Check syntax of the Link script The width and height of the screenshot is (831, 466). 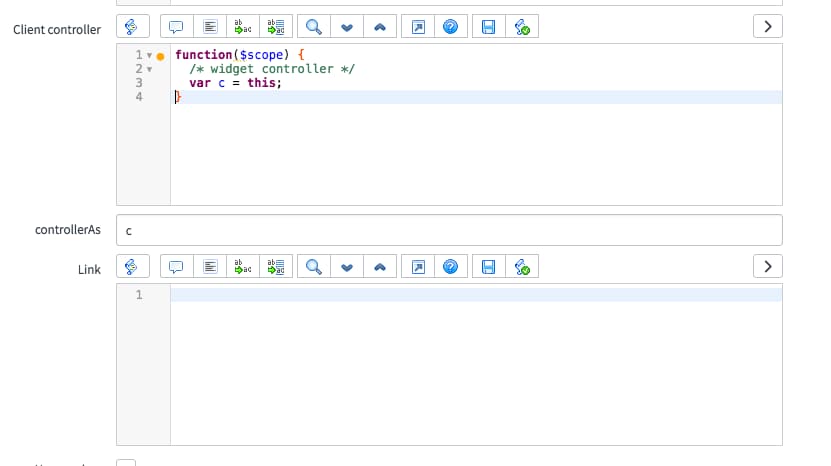[522, 267]
